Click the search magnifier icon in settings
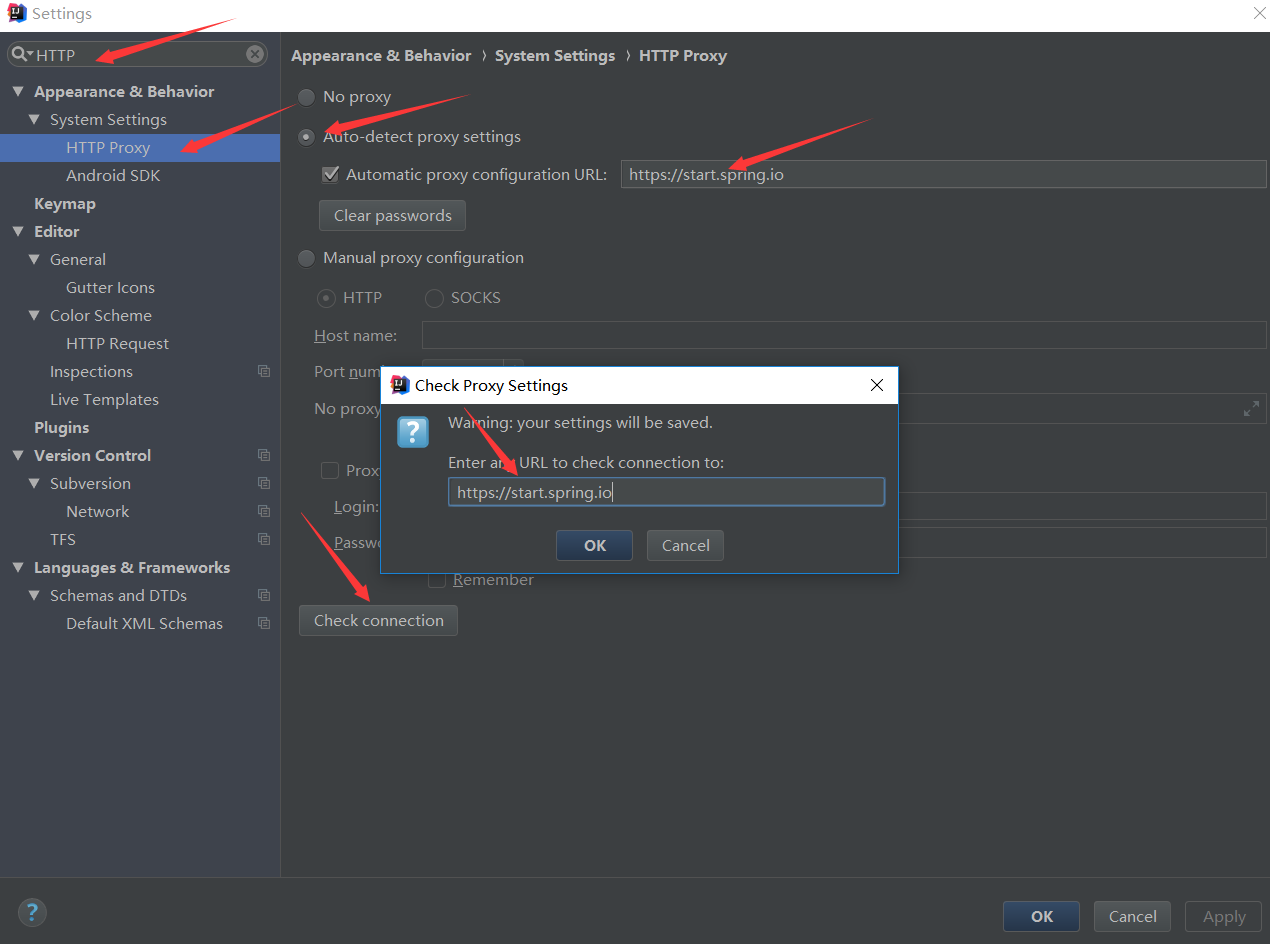Screen dimensions: 1270x944 coord(20,54)
